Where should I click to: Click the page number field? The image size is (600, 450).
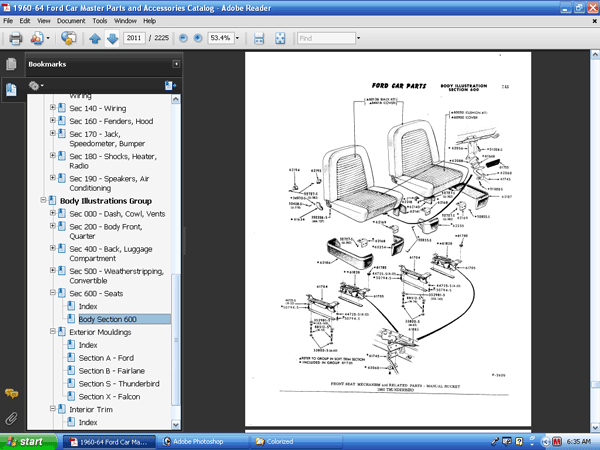[x=134, y=38]
